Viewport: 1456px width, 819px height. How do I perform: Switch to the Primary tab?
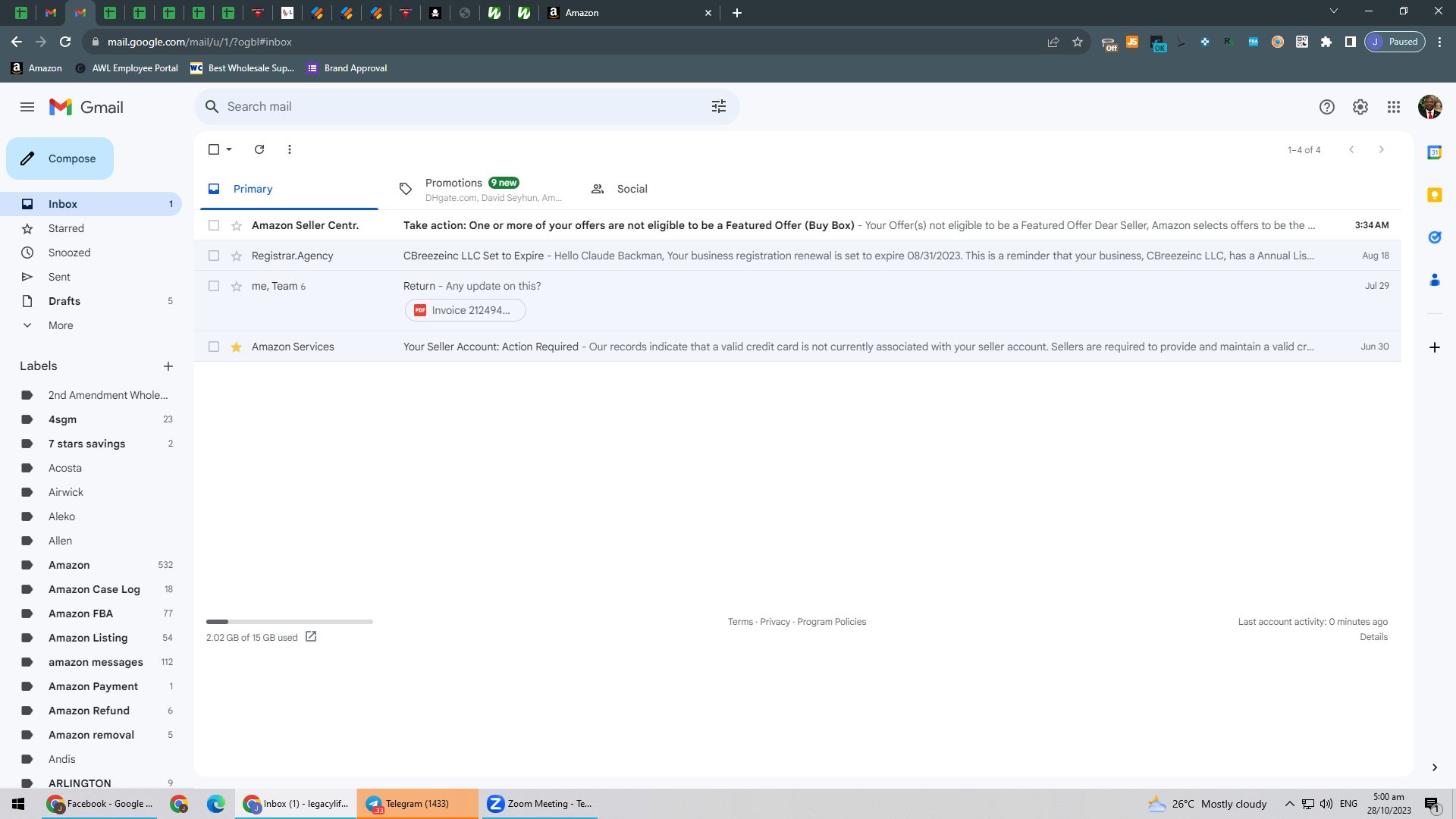tap(289, 189)
